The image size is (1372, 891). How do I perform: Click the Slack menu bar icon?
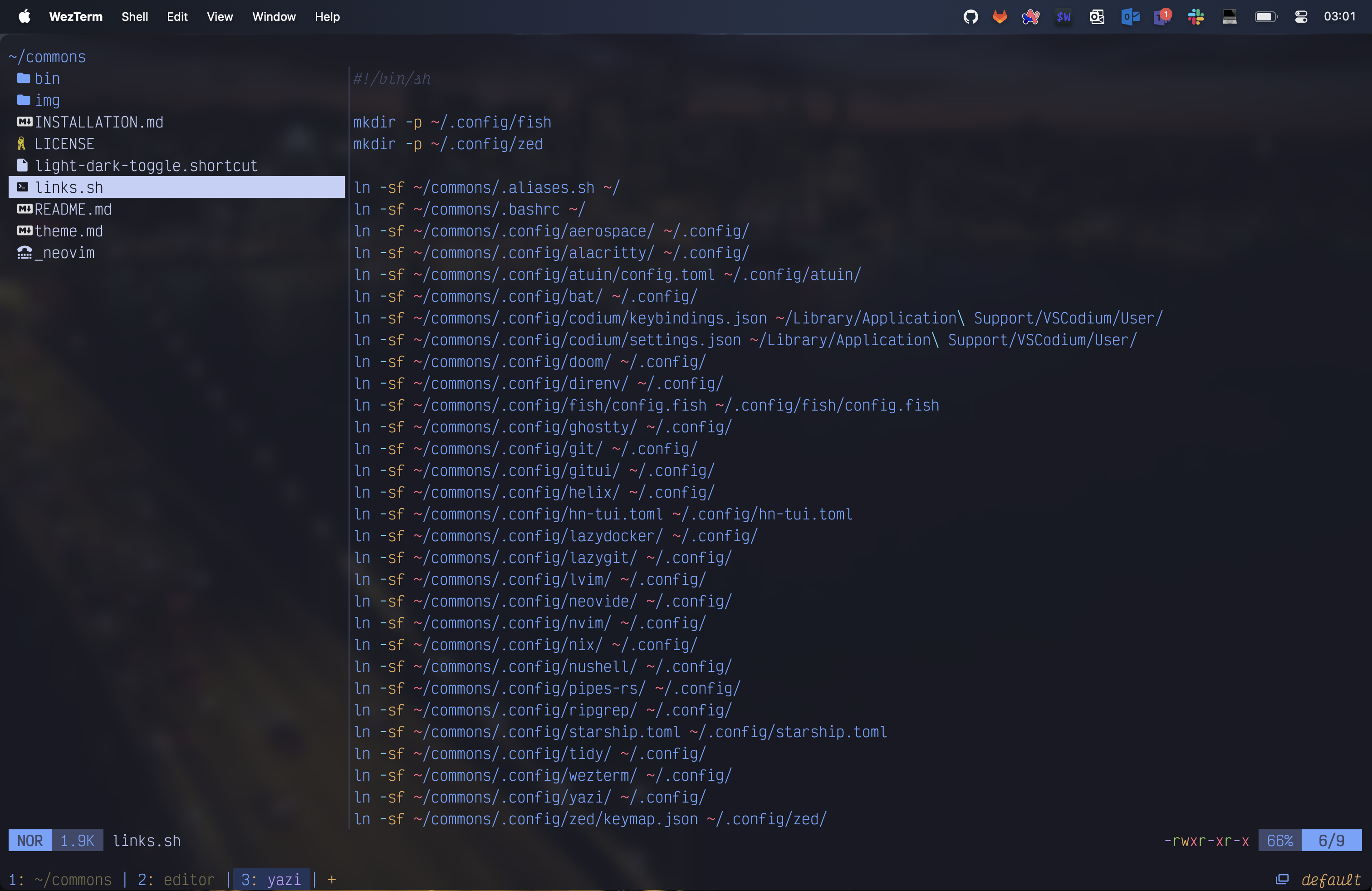1196,17
